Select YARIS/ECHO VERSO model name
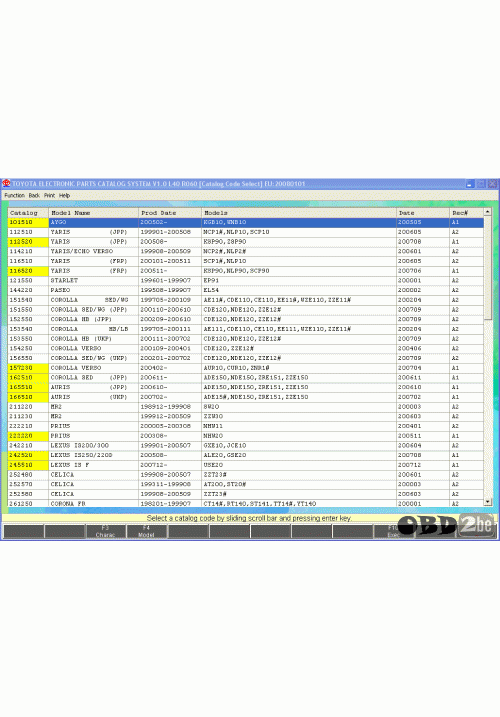Screen dimensions: 500x717 click(93, 251)
